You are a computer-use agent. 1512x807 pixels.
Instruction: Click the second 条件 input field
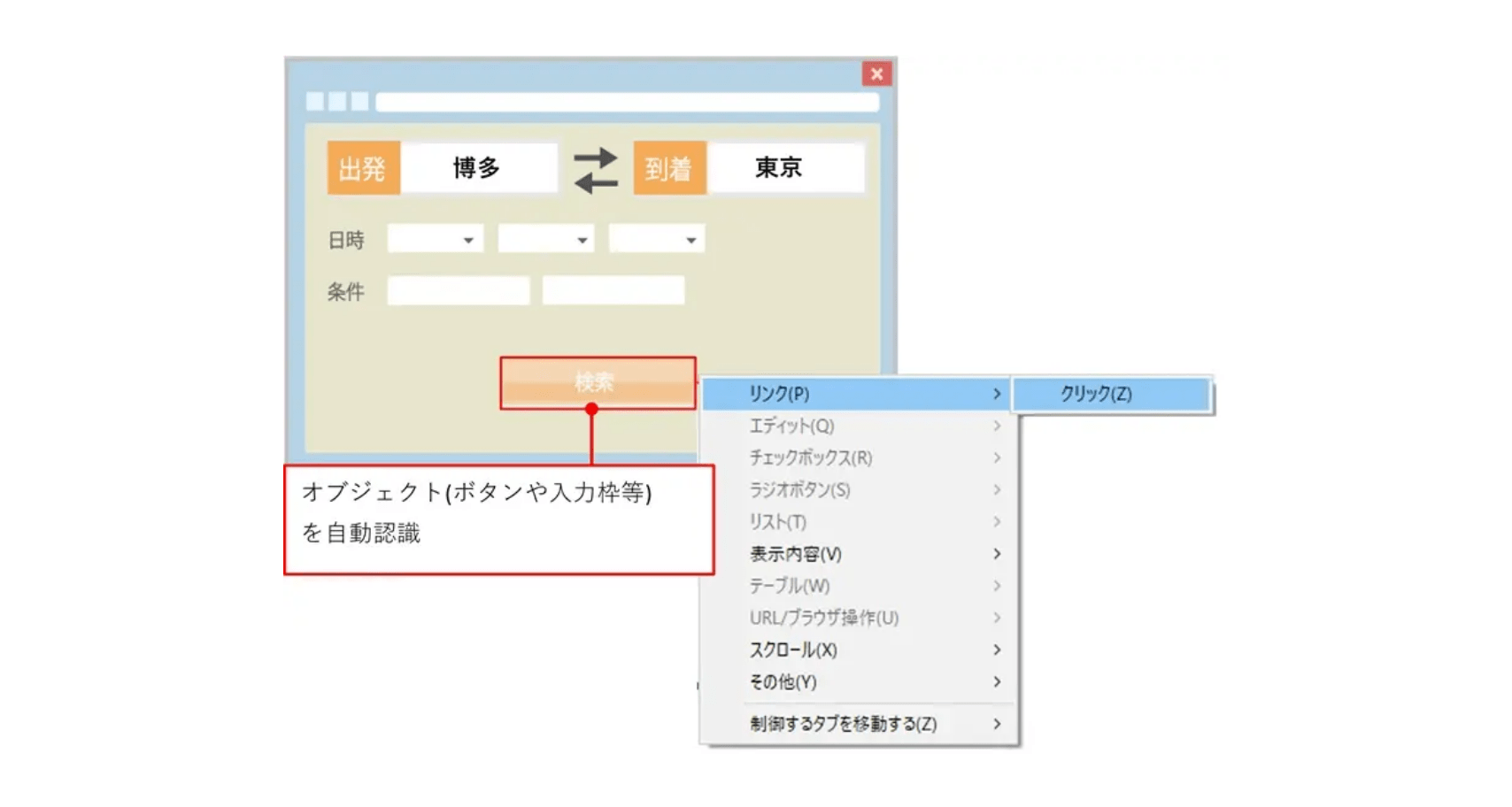[x=613, y=291]
